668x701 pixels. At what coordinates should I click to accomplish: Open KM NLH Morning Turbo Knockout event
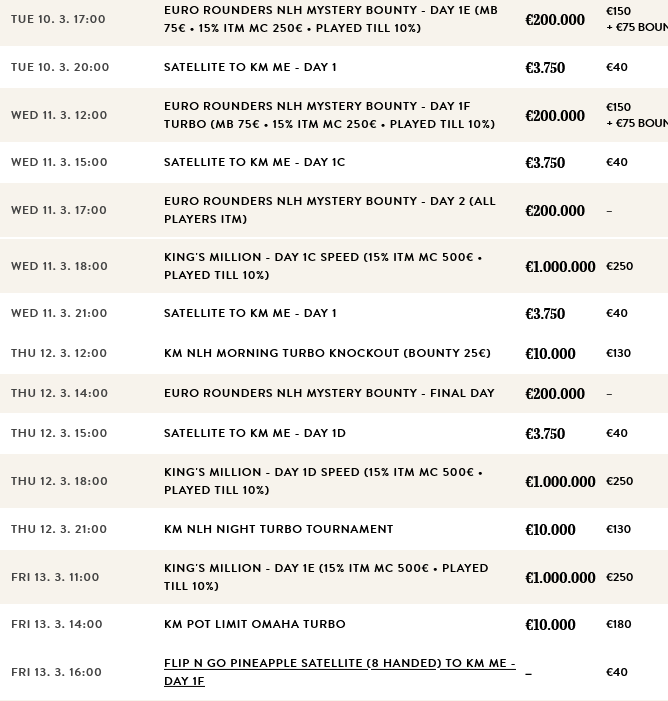pyautogui.click(x=327, y=353)
